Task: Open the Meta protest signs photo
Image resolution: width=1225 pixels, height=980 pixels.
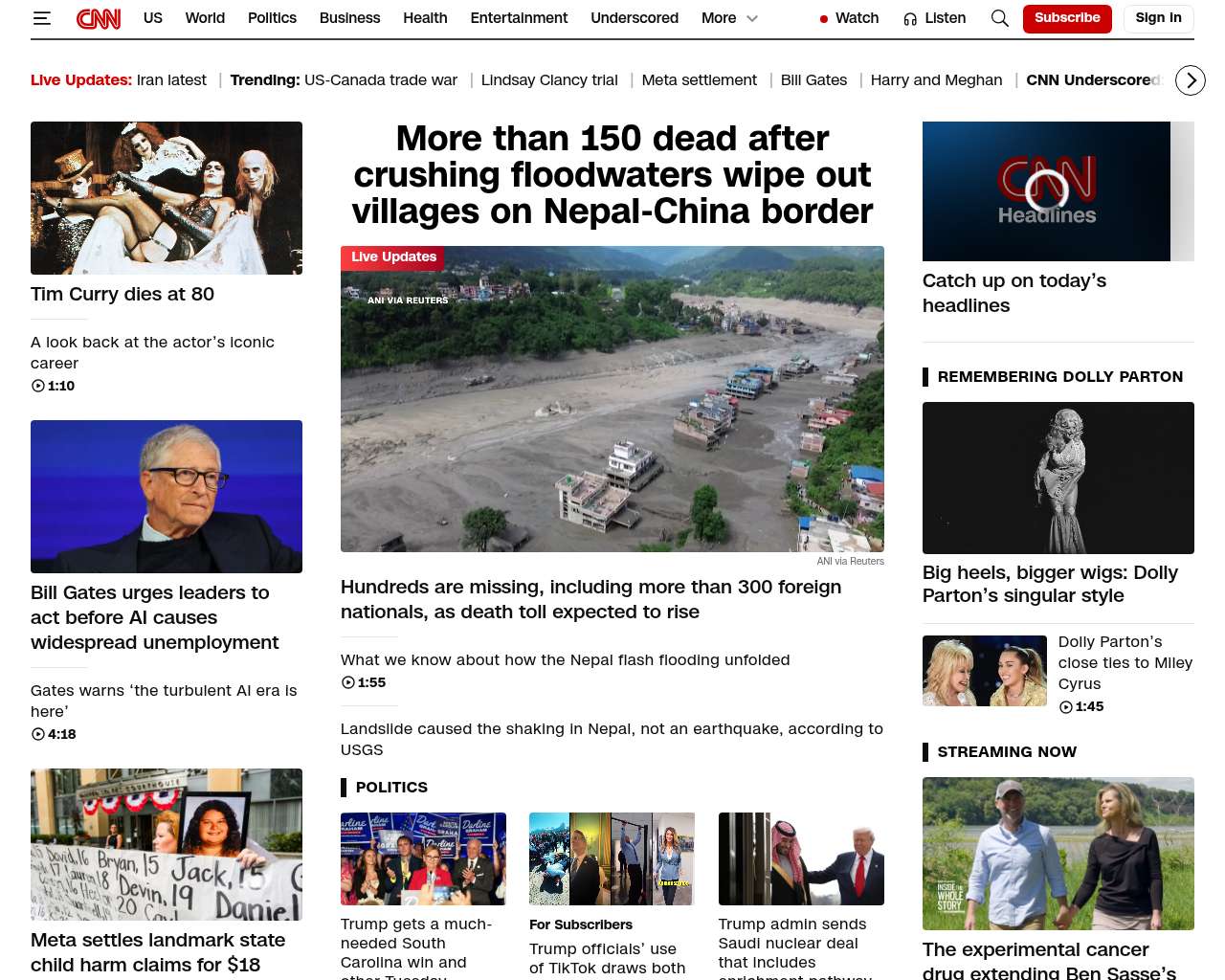Action: point(167,845)
